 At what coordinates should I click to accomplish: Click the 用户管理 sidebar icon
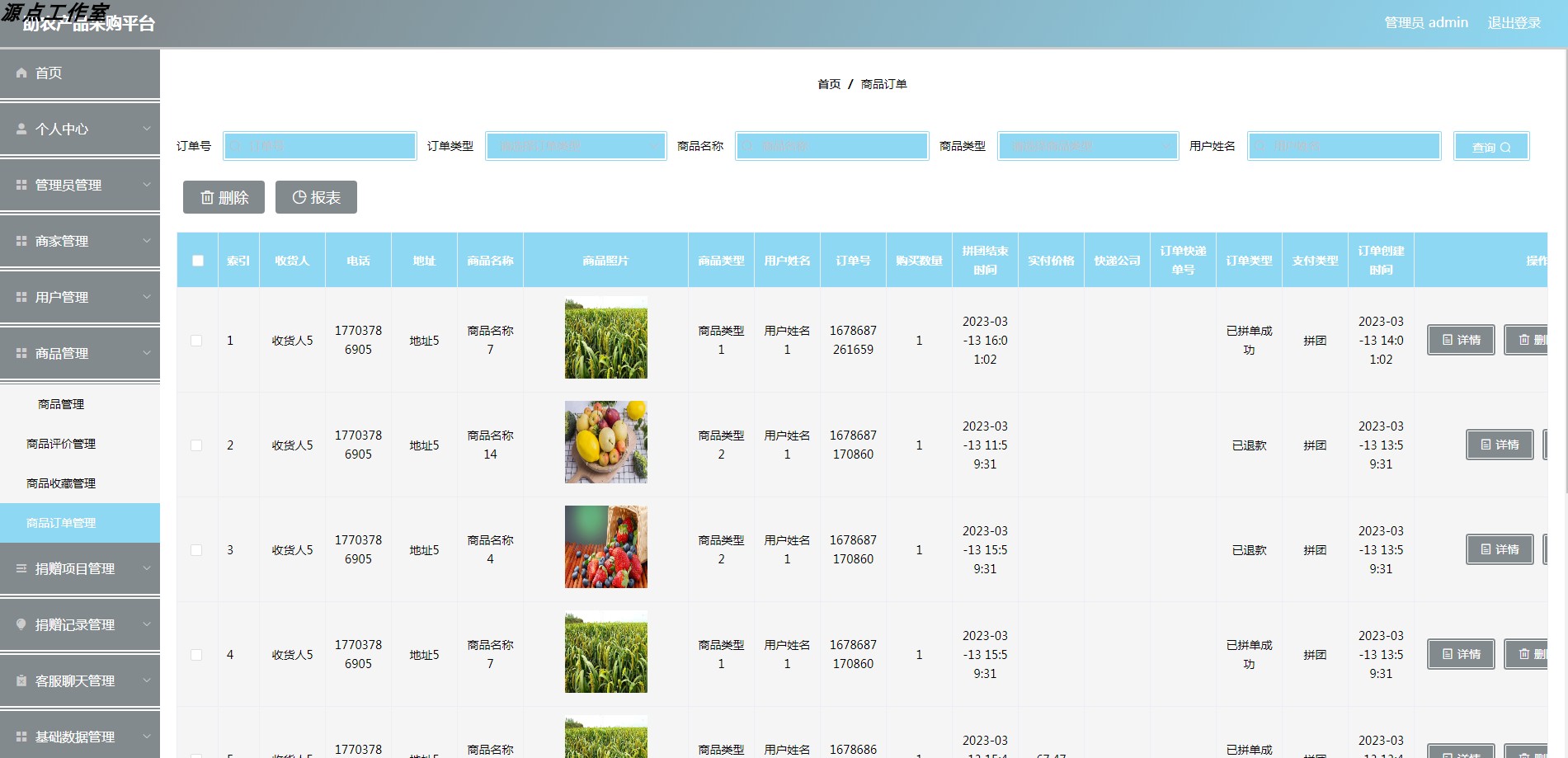[x=21, y=297]
